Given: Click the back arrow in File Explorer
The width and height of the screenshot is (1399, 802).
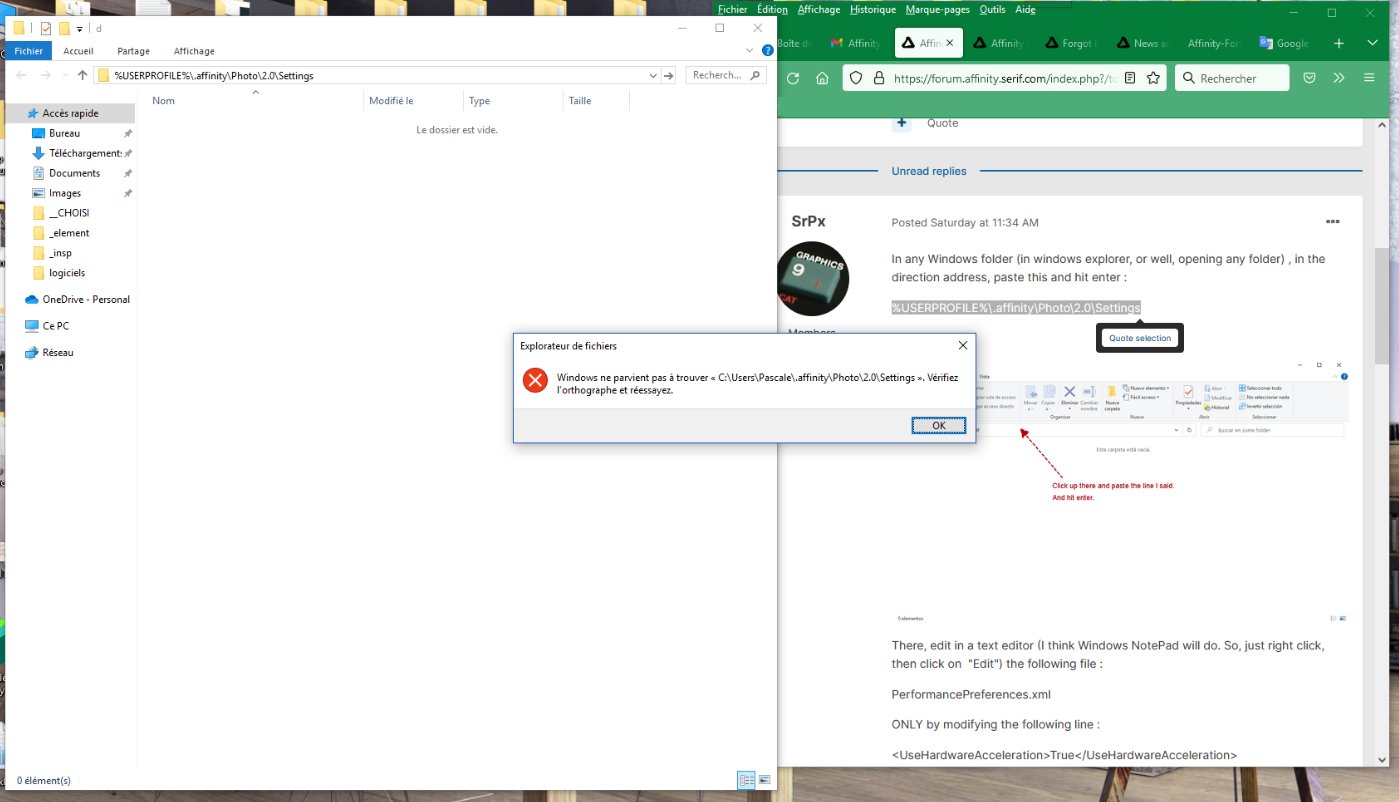Looking at the screenshot, I should (20, 75).
